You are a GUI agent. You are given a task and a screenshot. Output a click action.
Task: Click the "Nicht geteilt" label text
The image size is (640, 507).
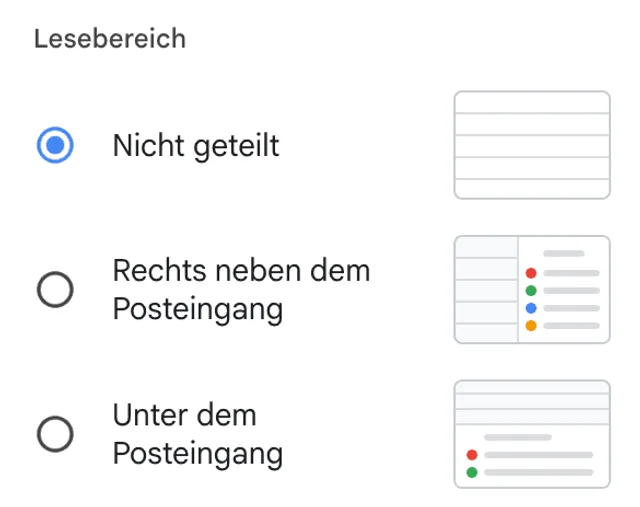pyautogui.click(x=196, y=147)
